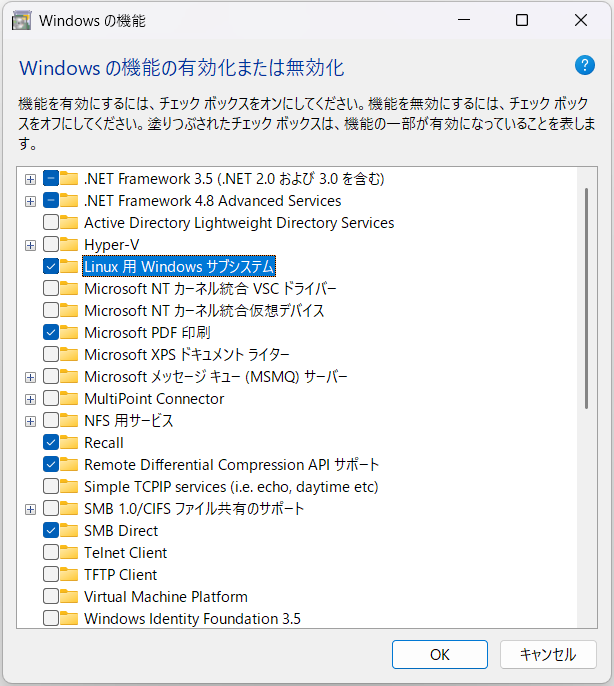614x686 pixels.
Task: Expand the MultiPoint Connector node
Action: point(30,399)
